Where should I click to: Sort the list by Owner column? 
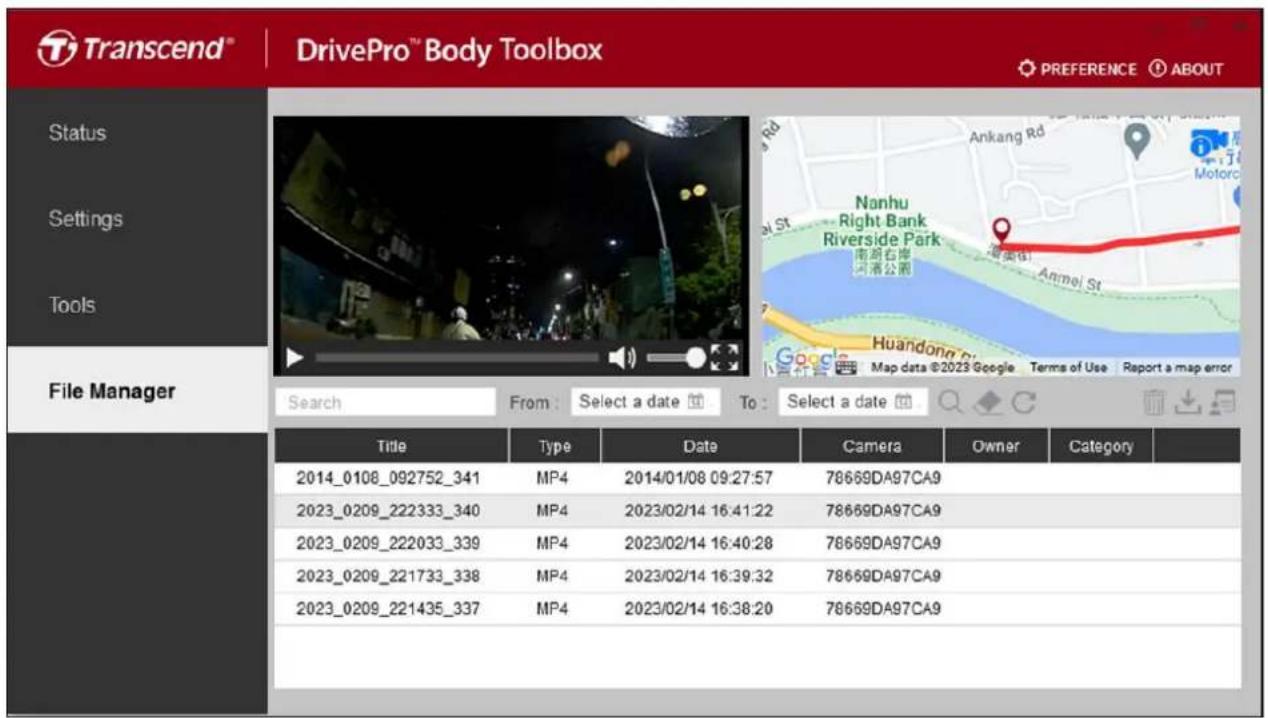pos(997,446)
